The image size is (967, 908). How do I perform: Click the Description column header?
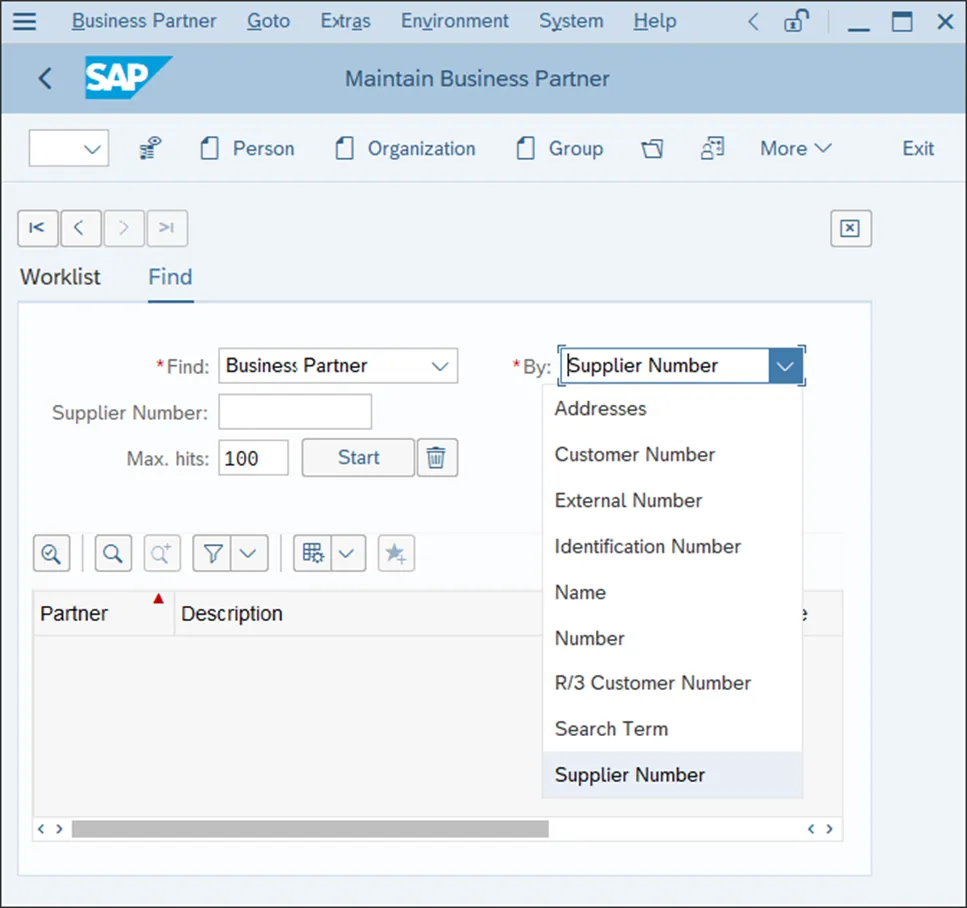pyautogui.click(x=358, y=614)
